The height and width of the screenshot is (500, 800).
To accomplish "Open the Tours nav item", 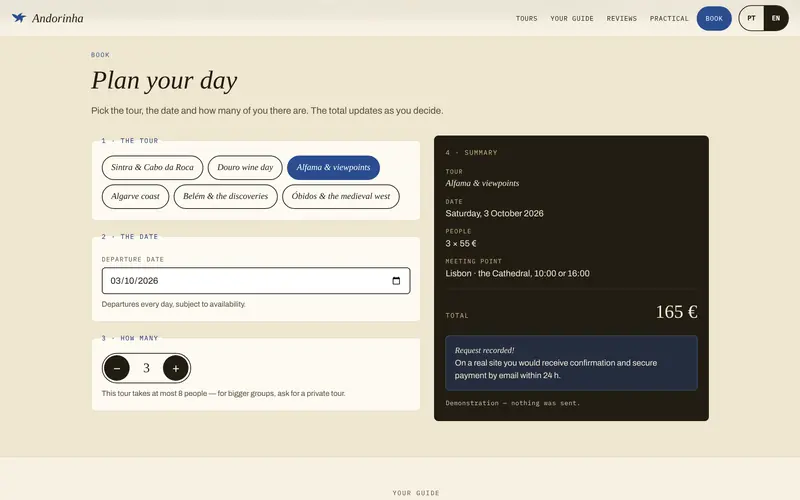I will coord(527,18).
